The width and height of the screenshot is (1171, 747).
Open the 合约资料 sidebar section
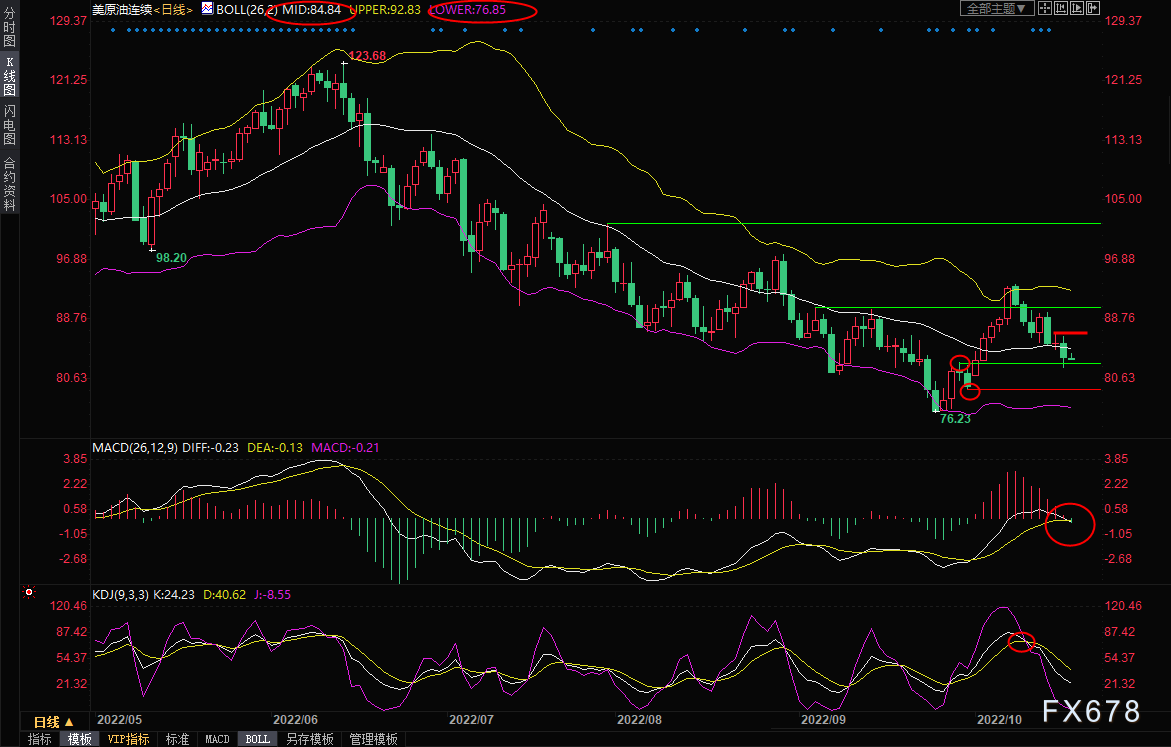click(9, 184)
